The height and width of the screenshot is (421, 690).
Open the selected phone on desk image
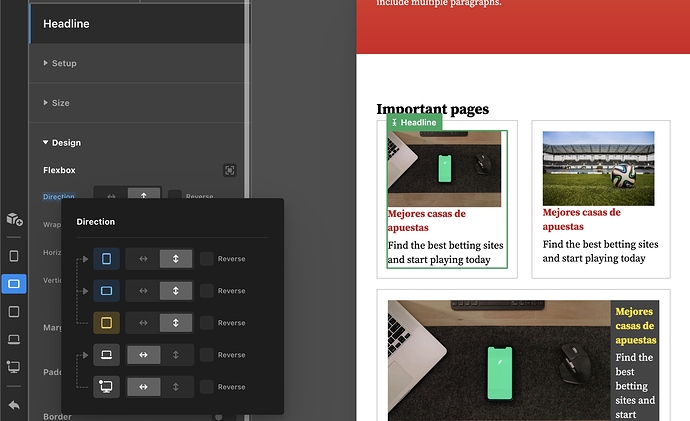pos(444,169)
